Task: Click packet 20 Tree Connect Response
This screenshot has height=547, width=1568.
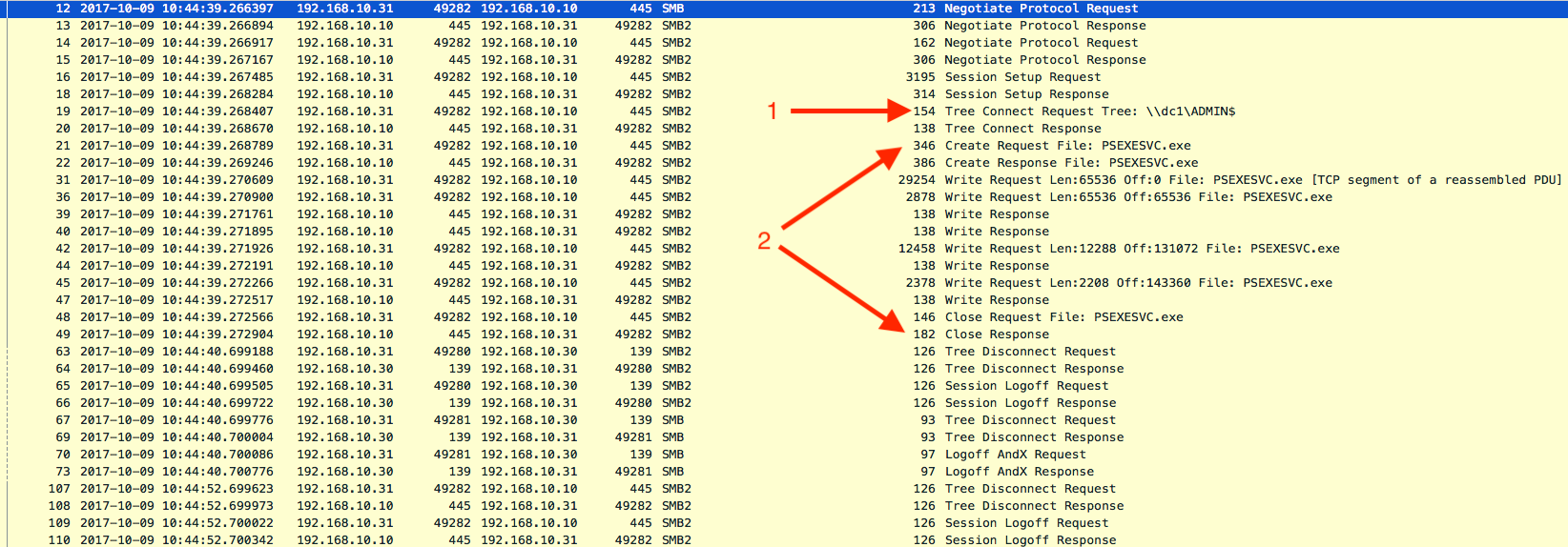Action: [x=1022, y=129]
